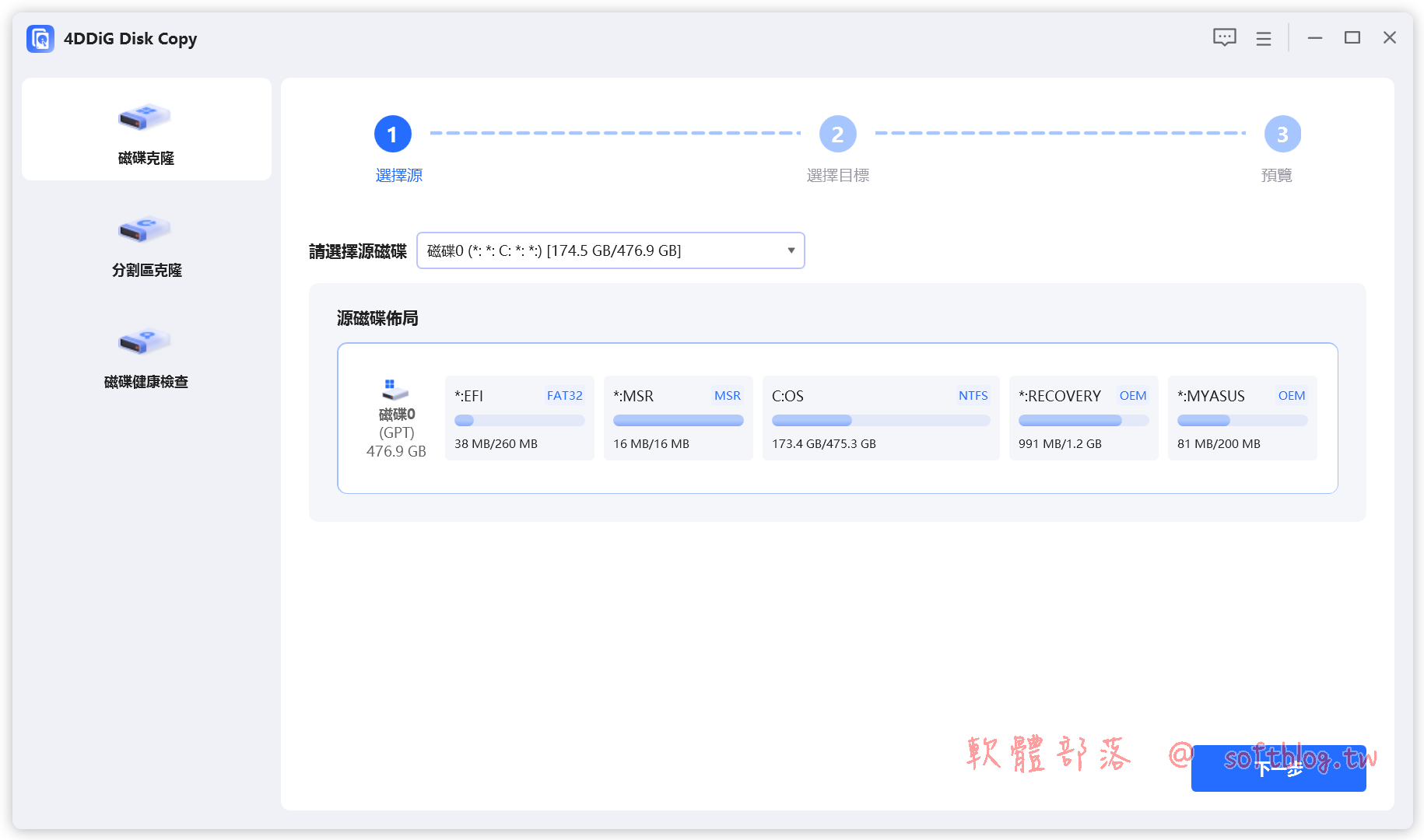1424x840 pixels.
Task: Click the 磁碟0 (GPT) 476.9 GB label
Action: [396, 432]
